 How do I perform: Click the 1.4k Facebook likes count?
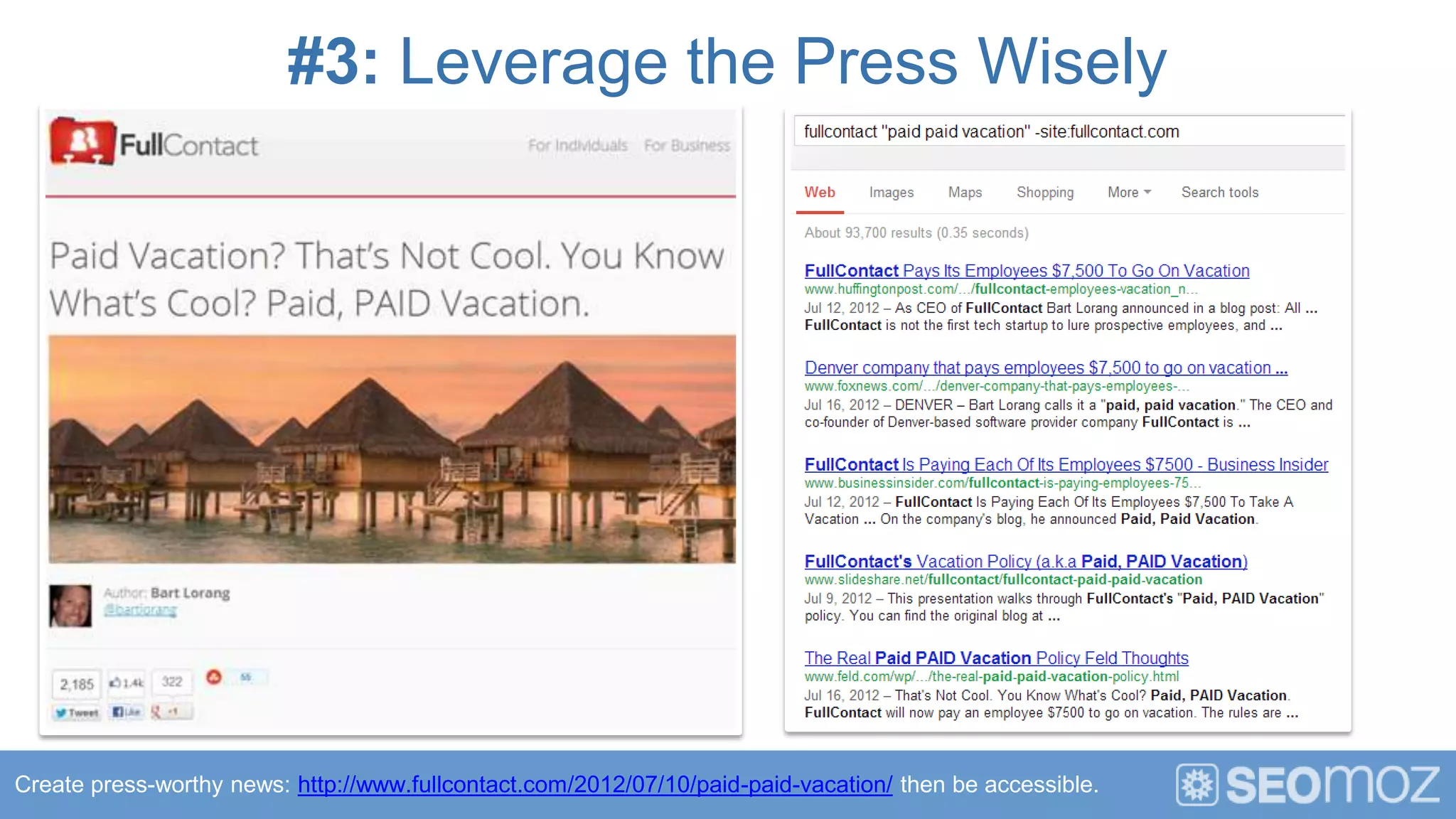(x=127, y=683)
